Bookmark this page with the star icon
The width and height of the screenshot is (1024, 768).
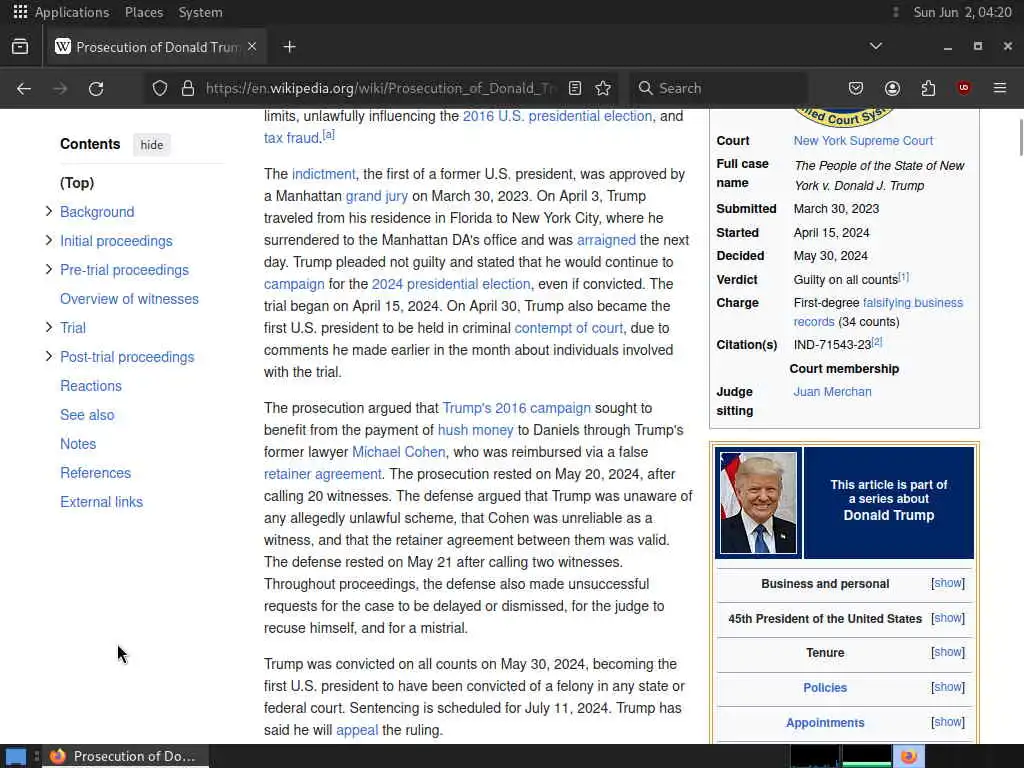[603, 88]
